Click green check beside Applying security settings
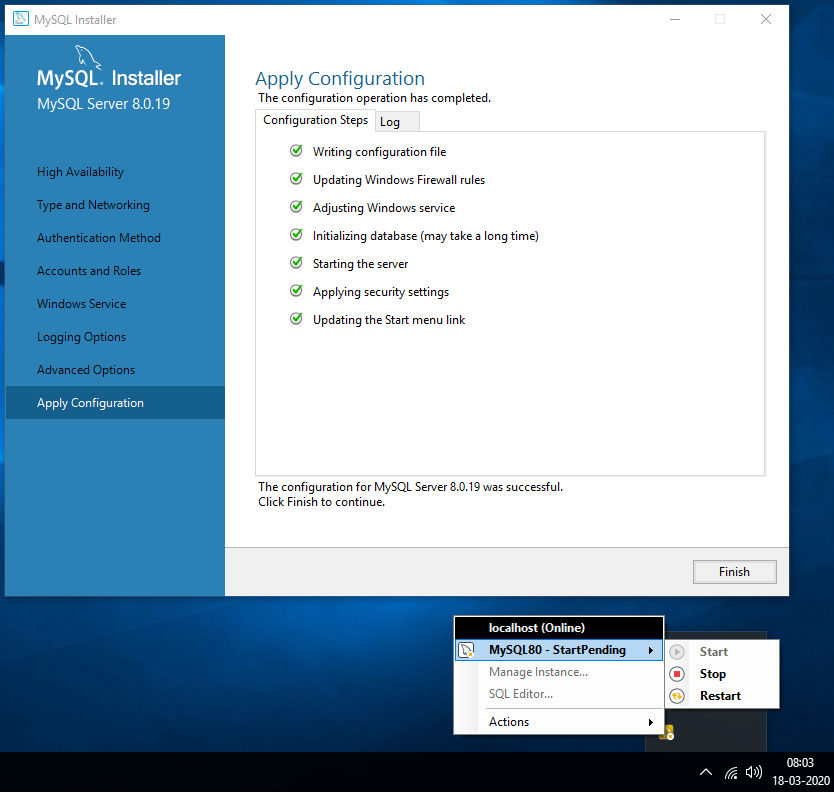 coord(296,291)
